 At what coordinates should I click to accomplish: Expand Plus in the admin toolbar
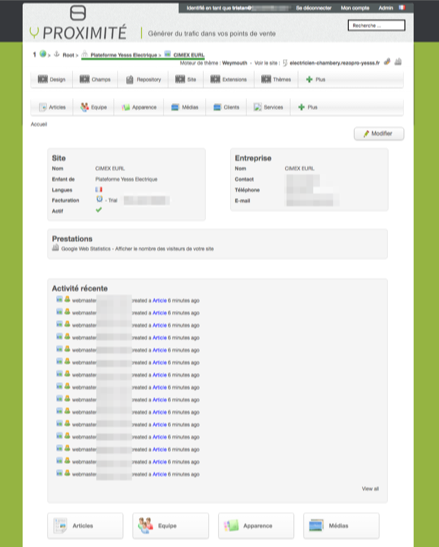click(x=315, y=80)
